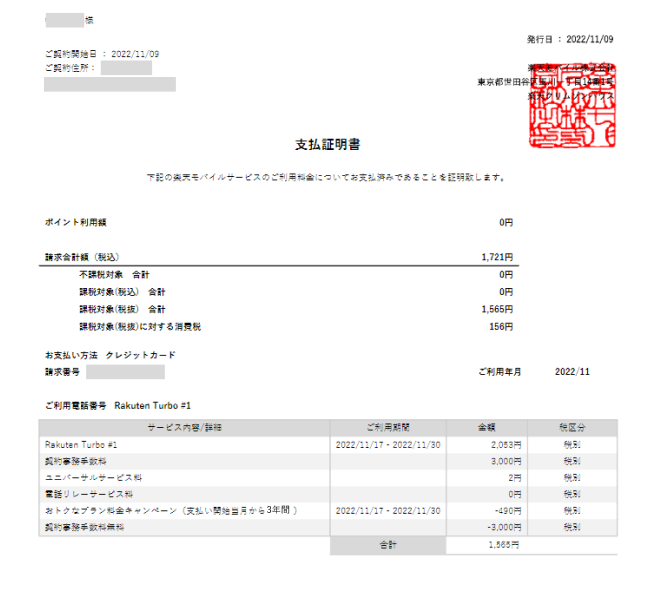The width and height of the screenshot is (656, 591).
Task: Select the 1,721円 billing total amount
Action: (x=496, y=257)
